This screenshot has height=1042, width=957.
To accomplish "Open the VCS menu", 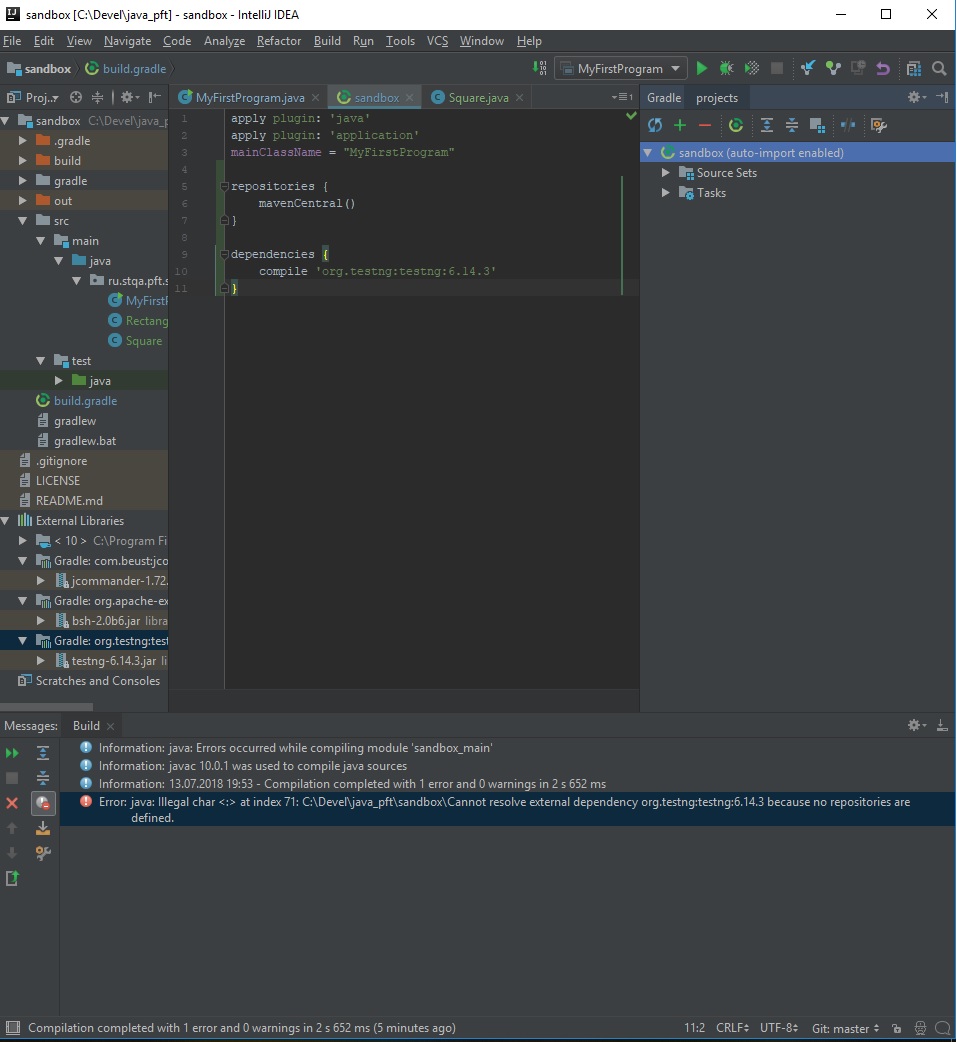I will click(x=437, y=41).
